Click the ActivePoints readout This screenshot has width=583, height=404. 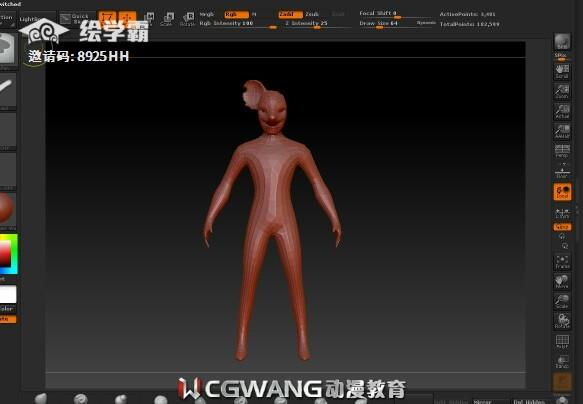467,14
